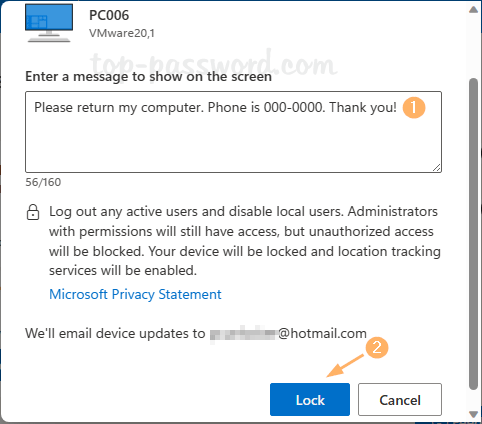Click the VMware20,1 model text
The image size is (482, 424).
(x=122, y=33)
